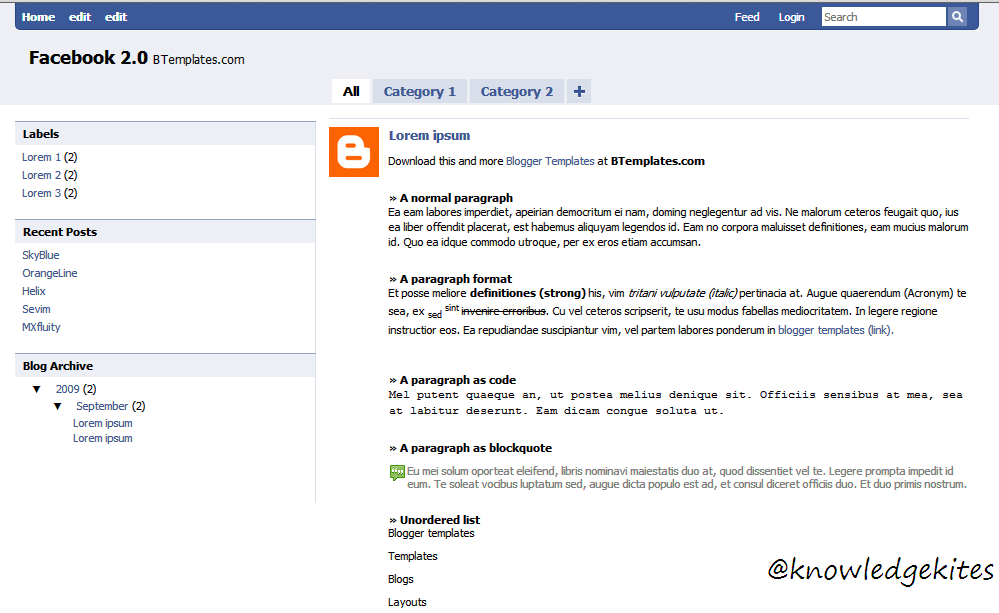Open the Helix recent post

pyautogui.click(x=34, y=291)
